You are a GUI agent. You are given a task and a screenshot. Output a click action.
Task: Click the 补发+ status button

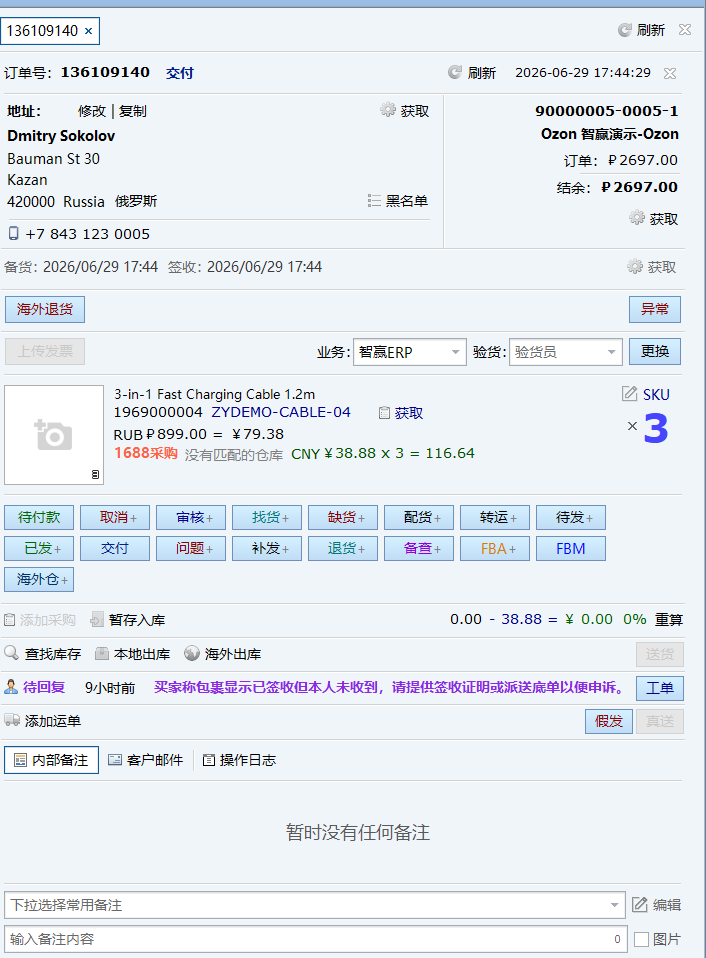(x=267, y=549)
